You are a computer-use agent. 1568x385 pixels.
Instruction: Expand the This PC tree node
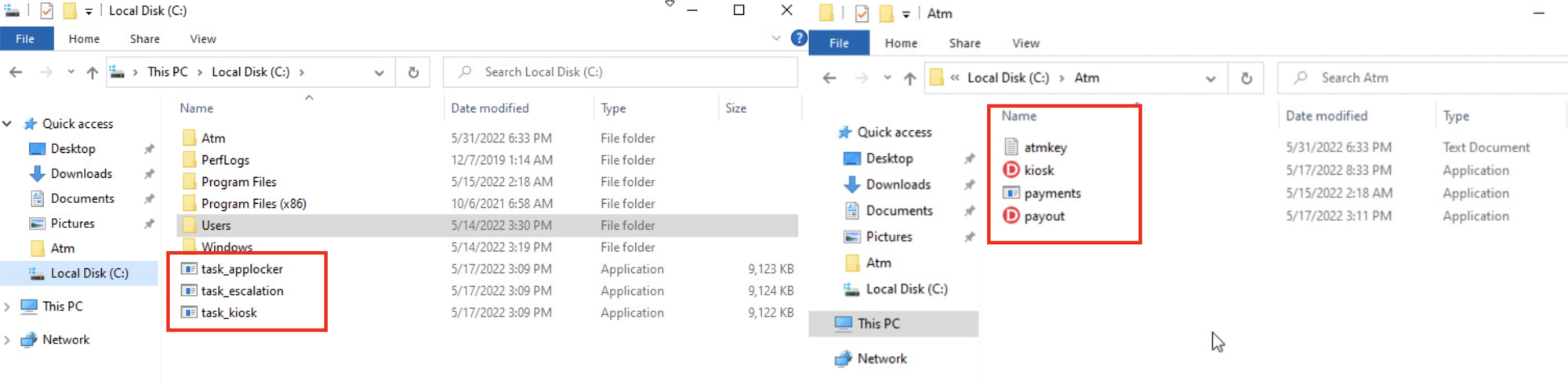coord(7,307)
